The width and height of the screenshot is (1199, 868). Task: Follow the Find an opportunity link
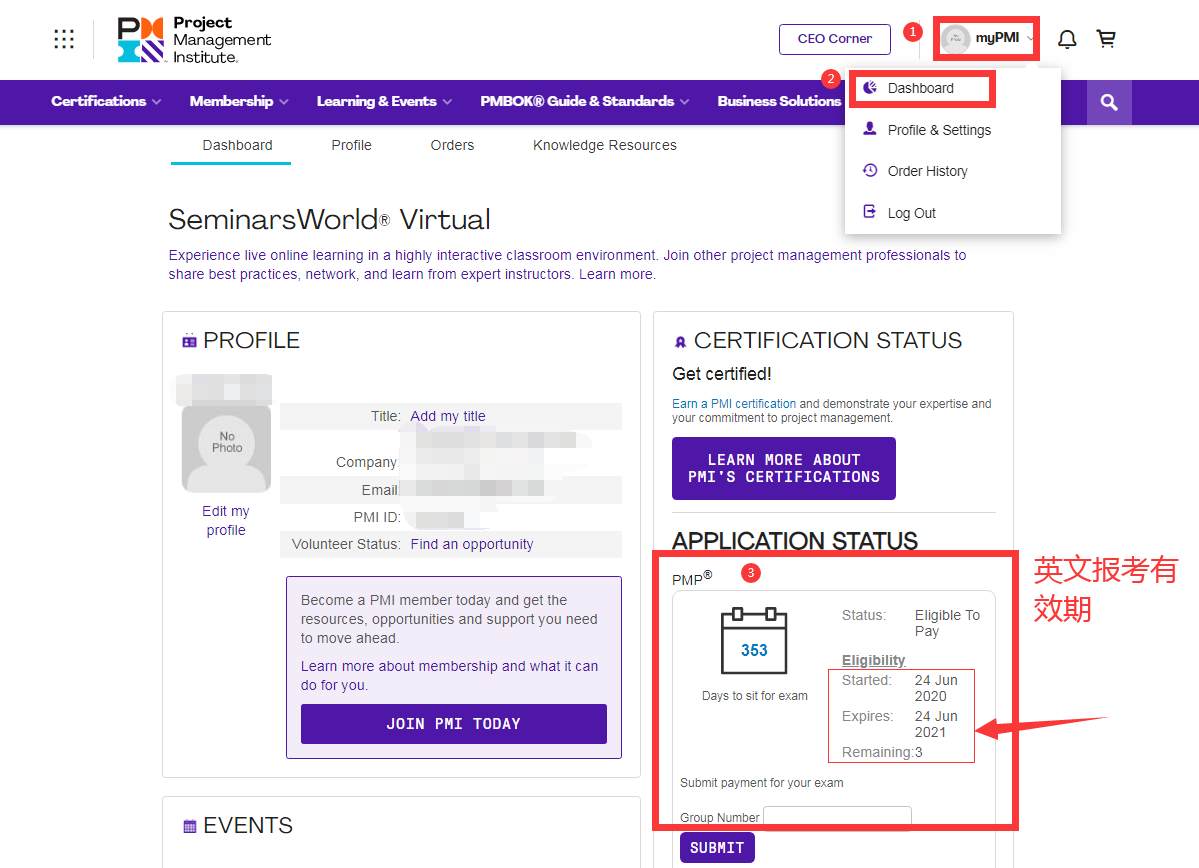[472, 544]
